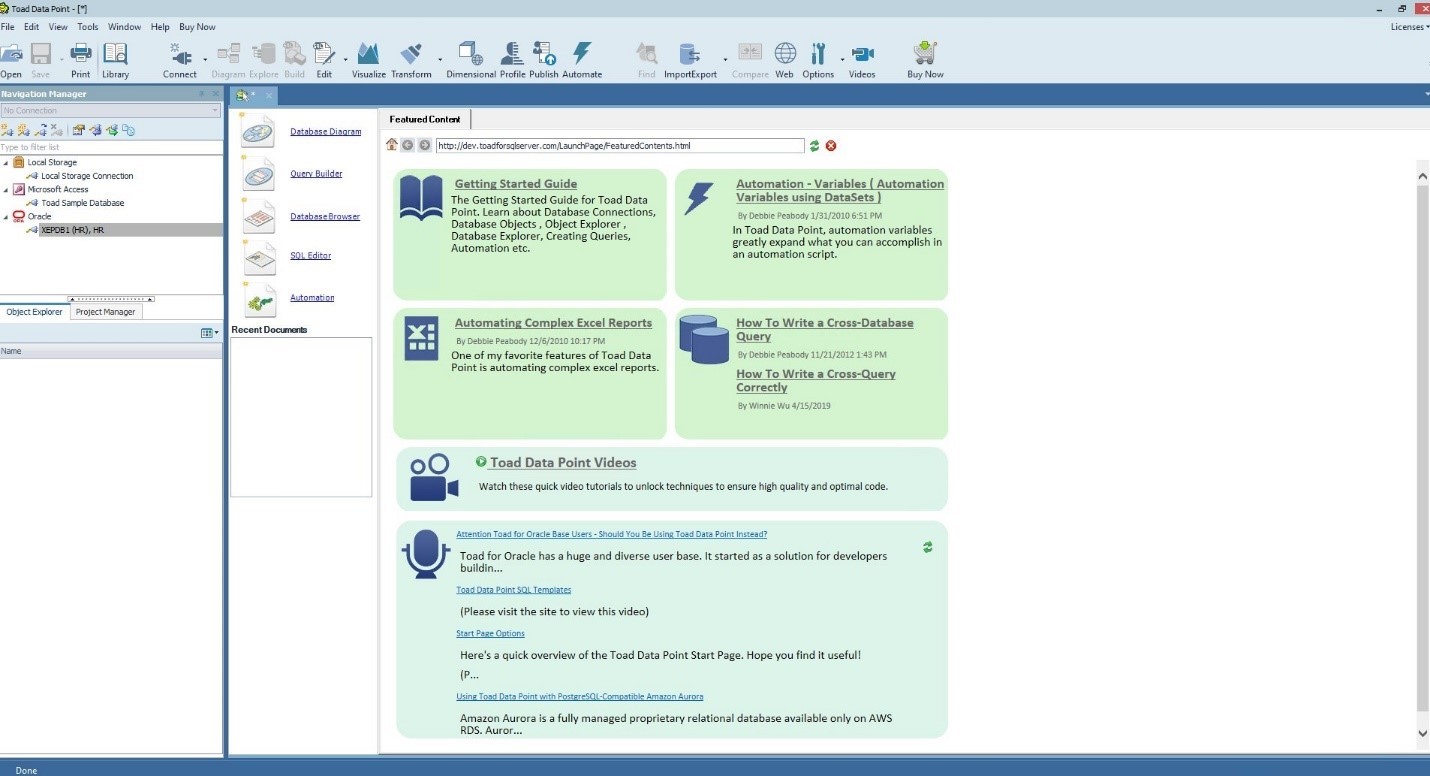This screenshot has width=1430, height=776.
Task: Click the Database Diagram document icon
Action: [x=258, y=131]
